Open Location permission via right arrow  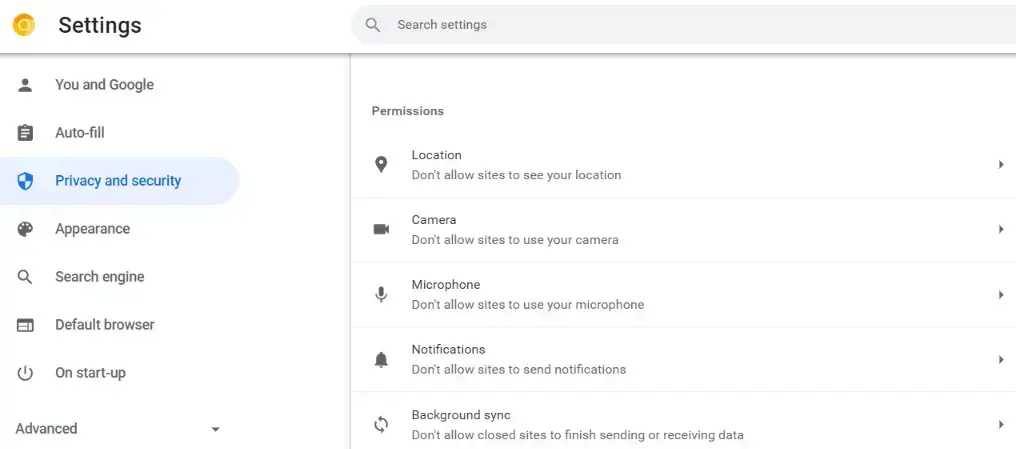pyautogui.click(x=1000, y=165)
